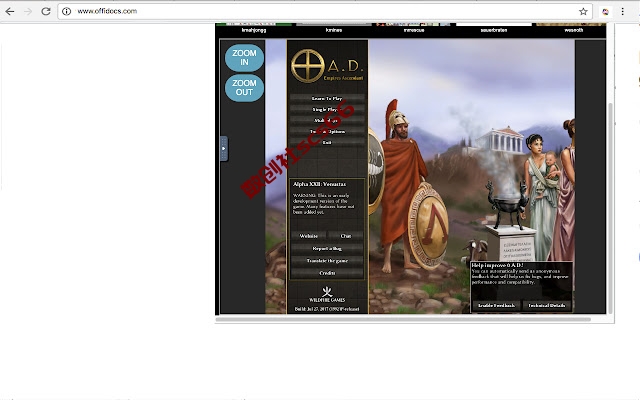Reload the page with the refresh icon
640x400 pixels.
(x=46, y=11)
